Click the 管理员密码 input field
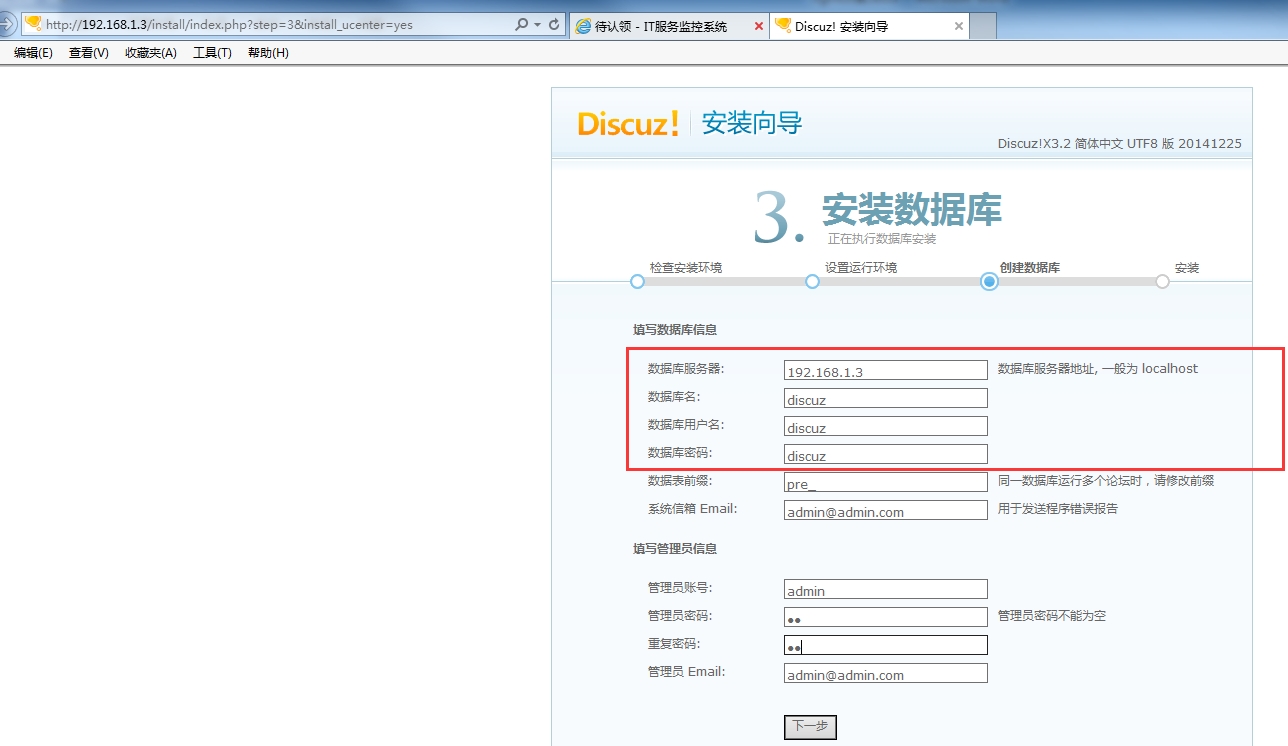 (886, 617)
